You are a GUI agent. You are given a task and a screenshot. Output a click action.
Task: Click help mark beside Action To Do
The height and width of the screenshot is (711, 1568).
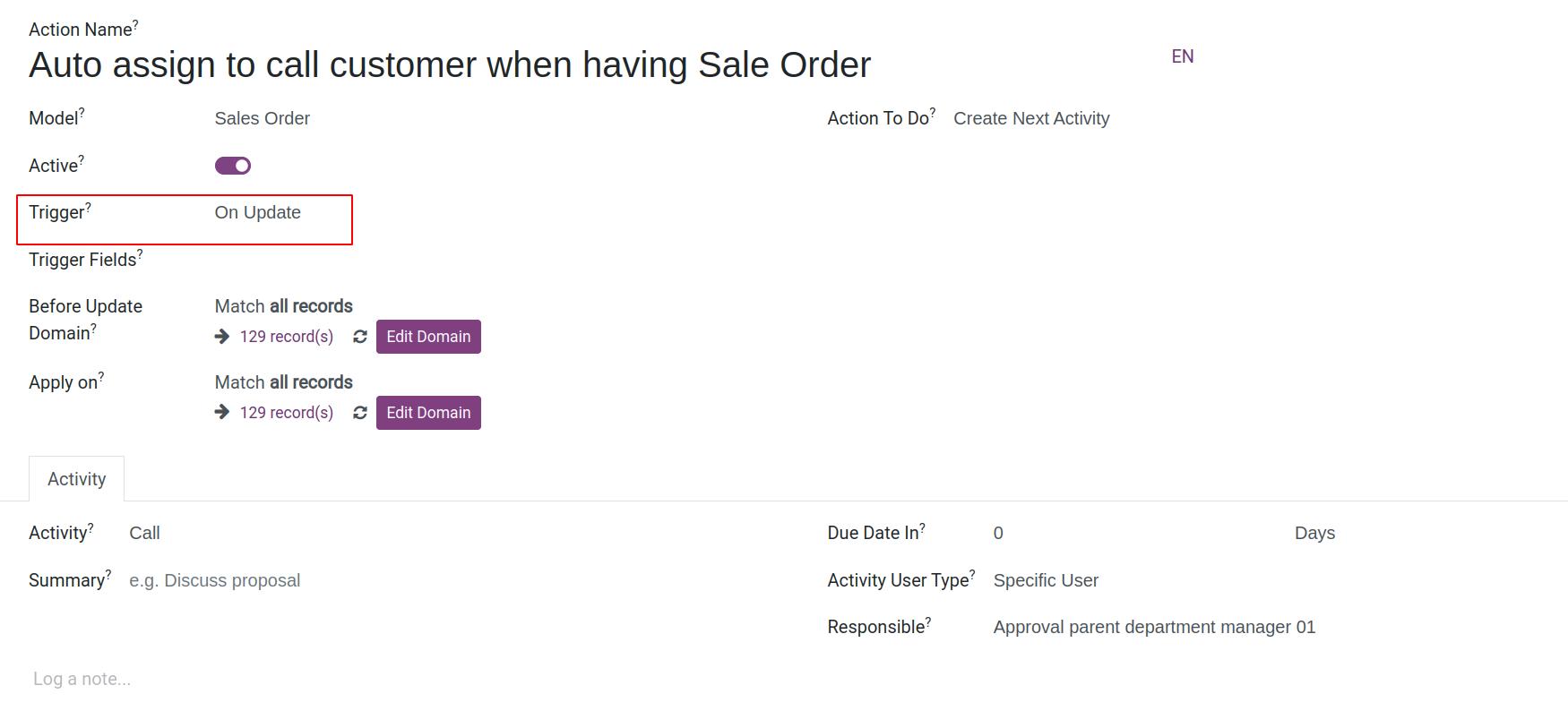pos(933,113)
